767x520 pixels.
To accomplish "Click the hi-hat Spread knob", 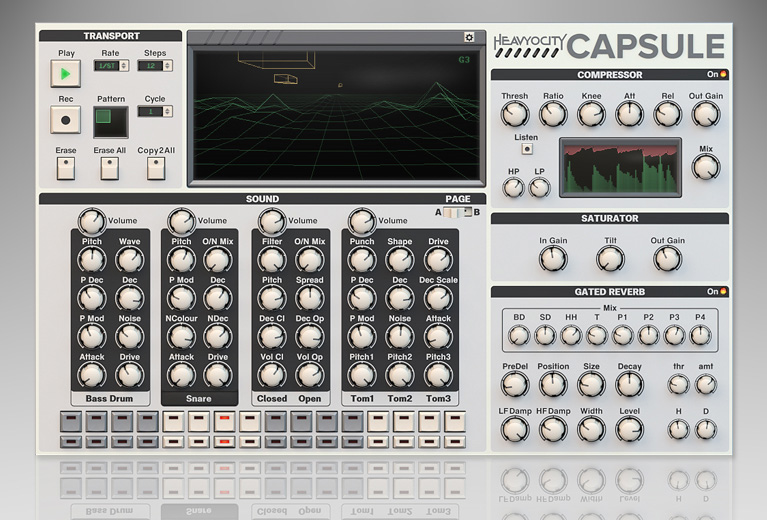I will click(x=310, y=298).
